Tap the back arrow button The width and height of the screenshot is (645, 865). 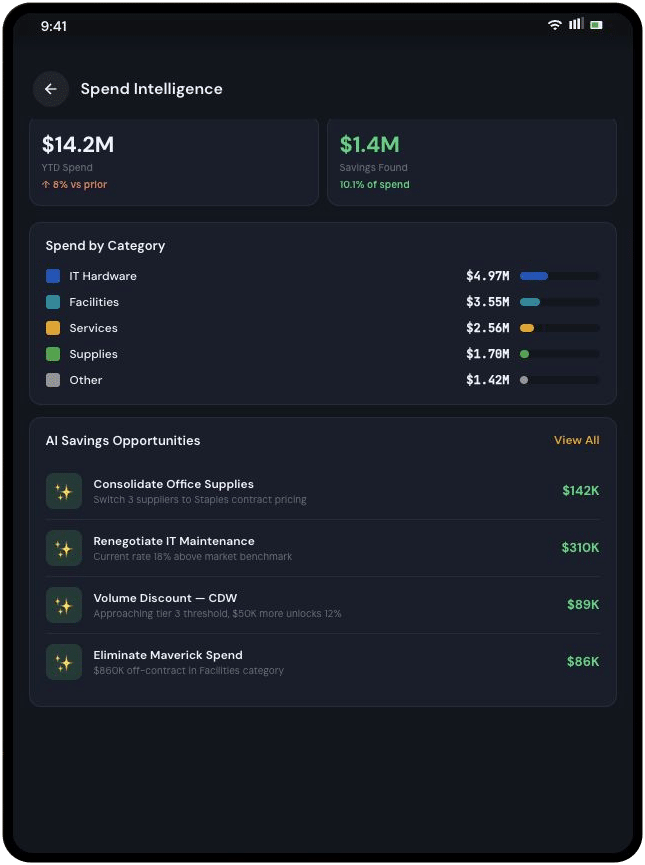point(51,89)
